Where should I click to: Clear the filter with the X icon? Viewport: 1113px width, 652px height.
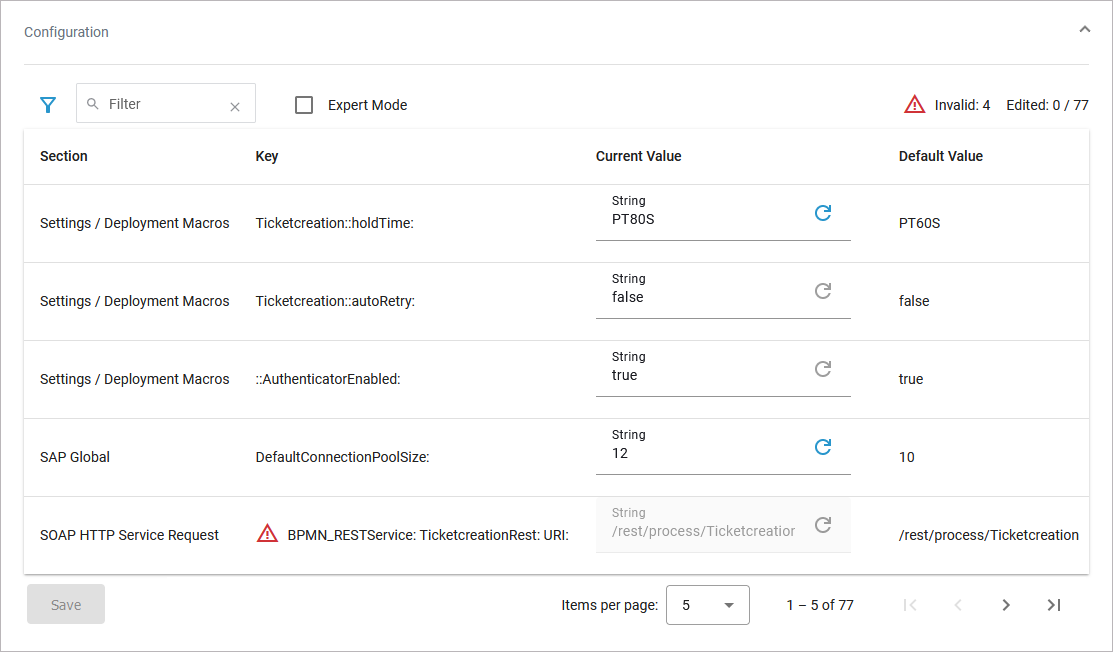235,107
